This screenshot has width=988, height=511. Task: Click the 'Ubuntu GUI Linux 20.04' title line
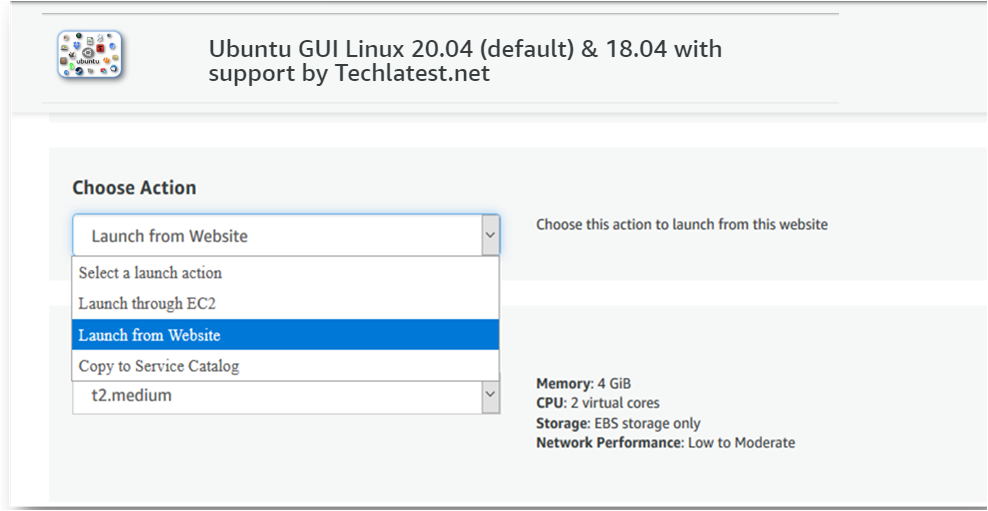465,49
